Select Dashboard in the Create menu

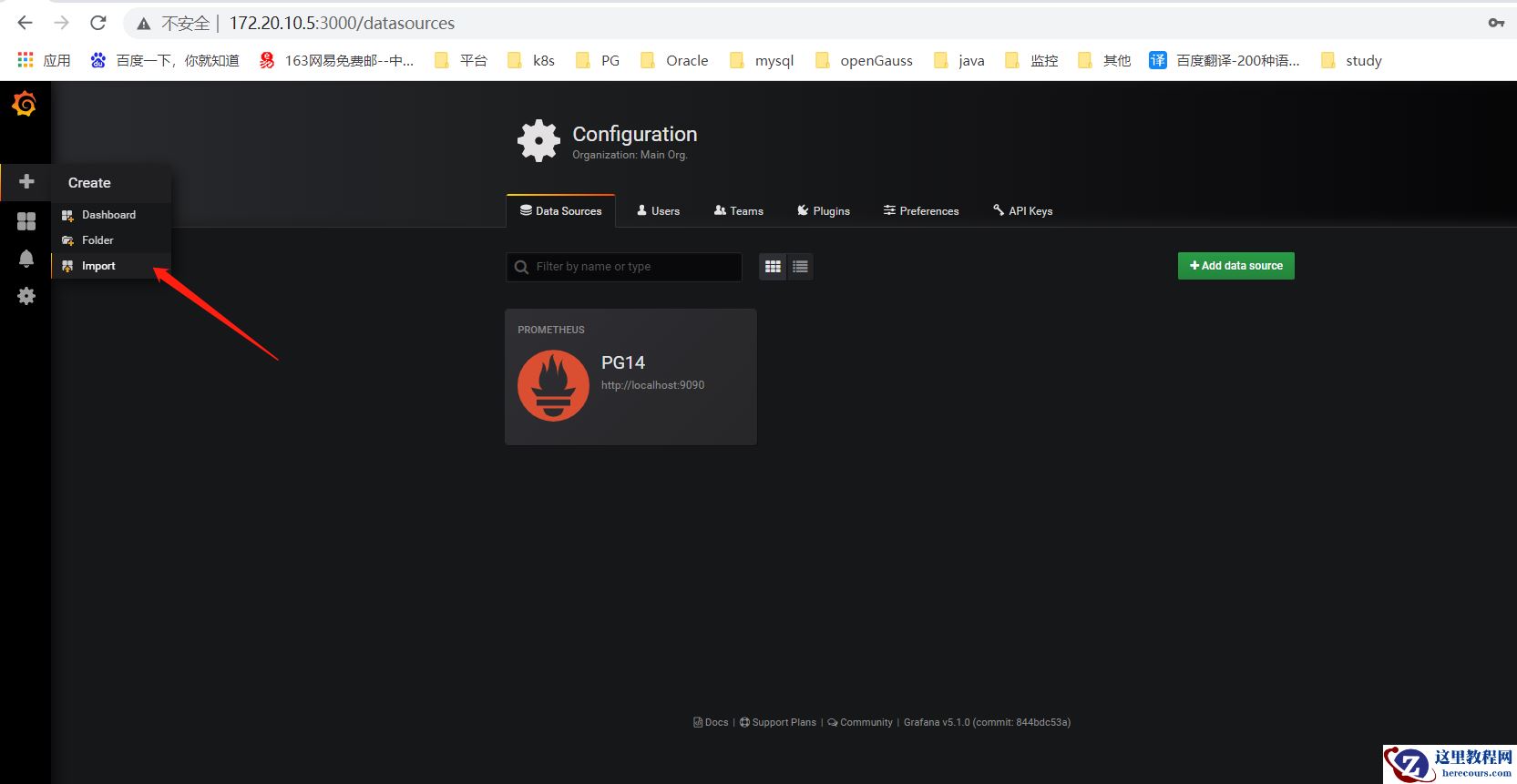click(x=111, y=215)
